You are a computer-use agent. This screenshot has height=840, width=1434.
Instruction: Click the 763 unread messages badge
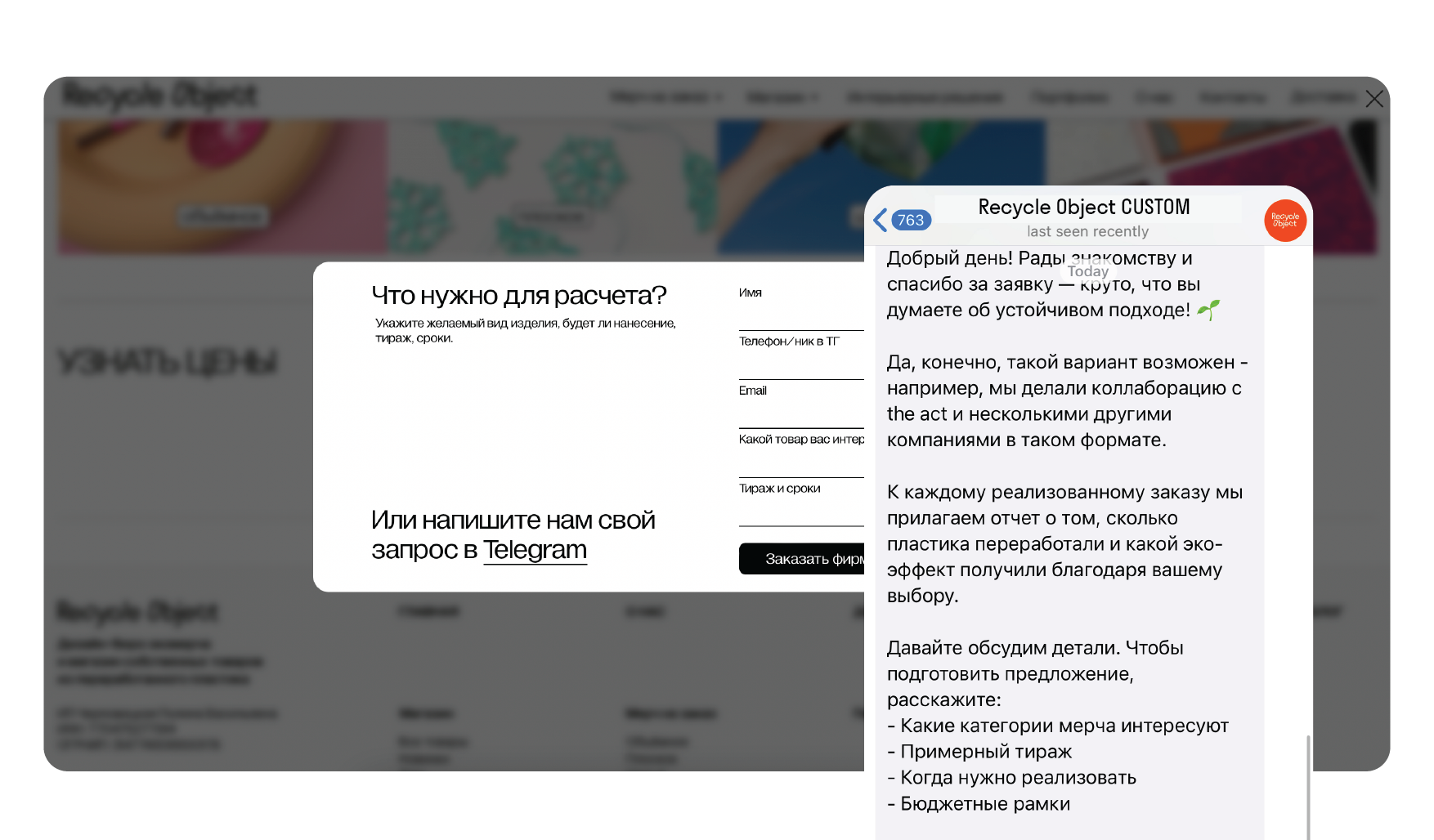pyautogui.click(x=911, y=220)
